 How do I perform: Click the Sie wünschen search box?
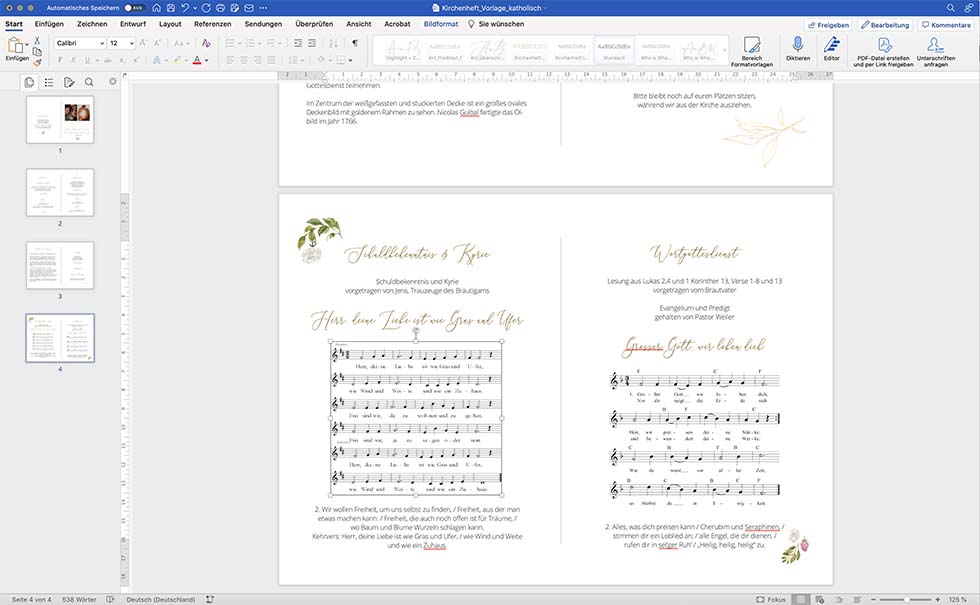(x=496, y=24)
